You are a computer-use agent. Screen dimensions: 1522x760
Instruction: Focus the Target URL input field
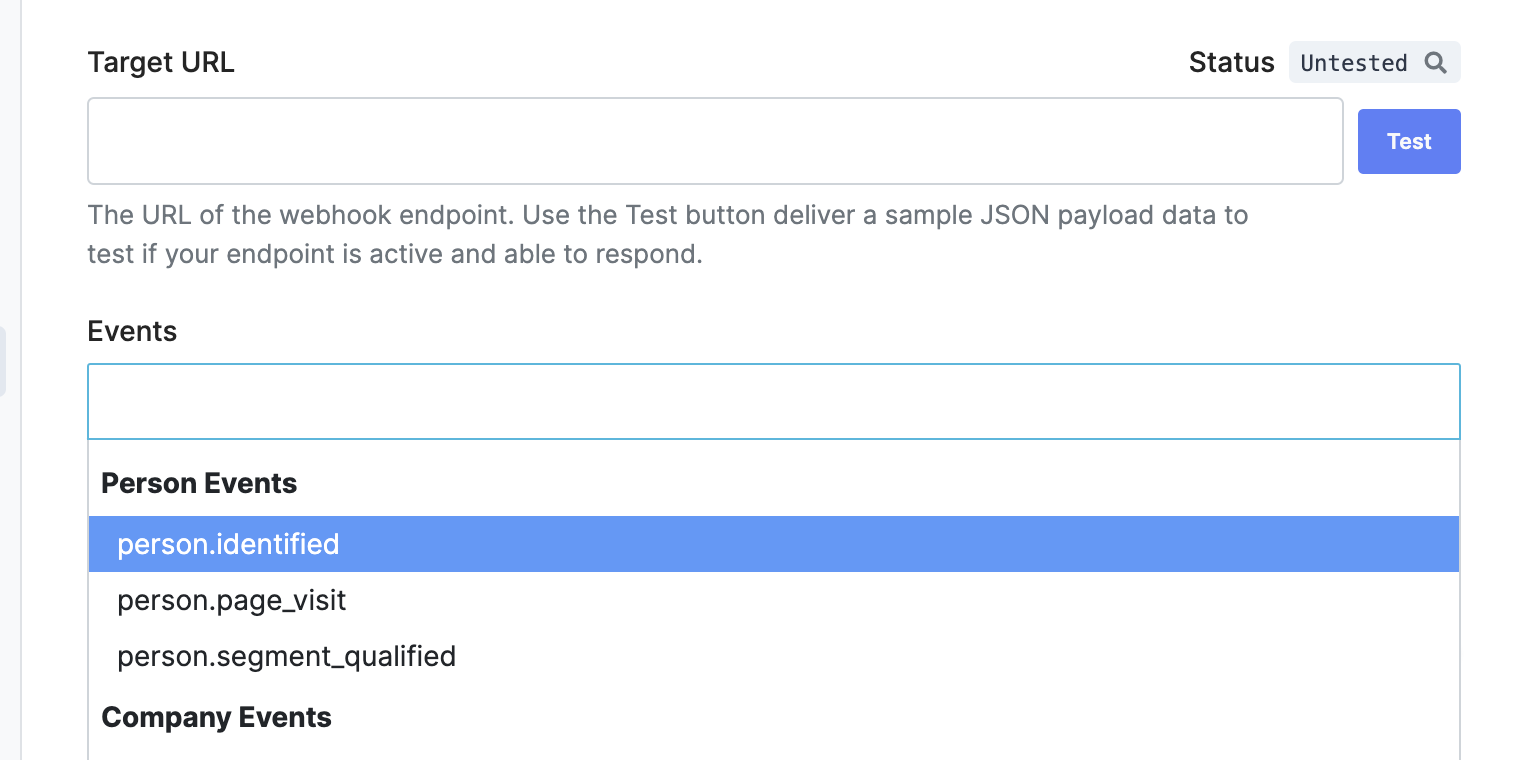click(x=715, y=141)
